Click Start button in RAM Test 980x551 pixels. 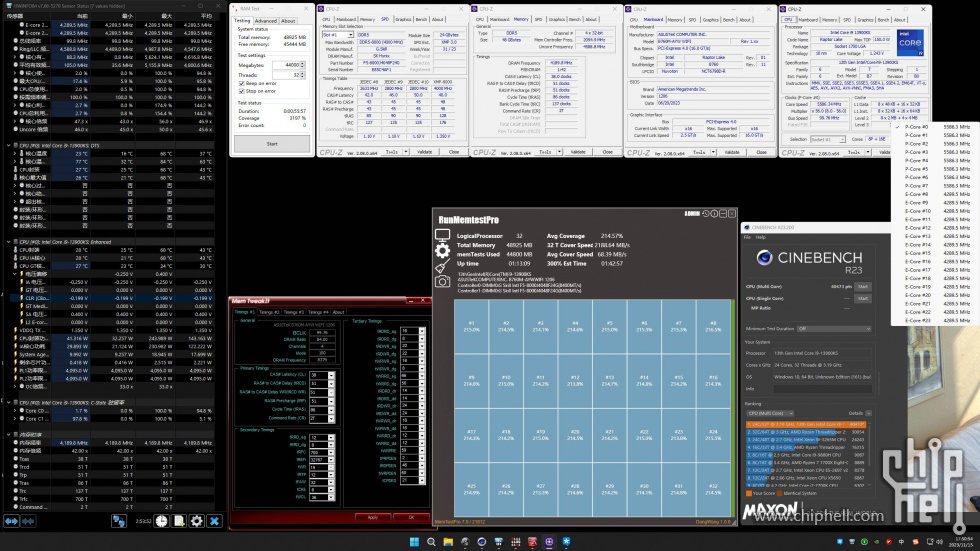pyautogui.click(x=272, y=144)
